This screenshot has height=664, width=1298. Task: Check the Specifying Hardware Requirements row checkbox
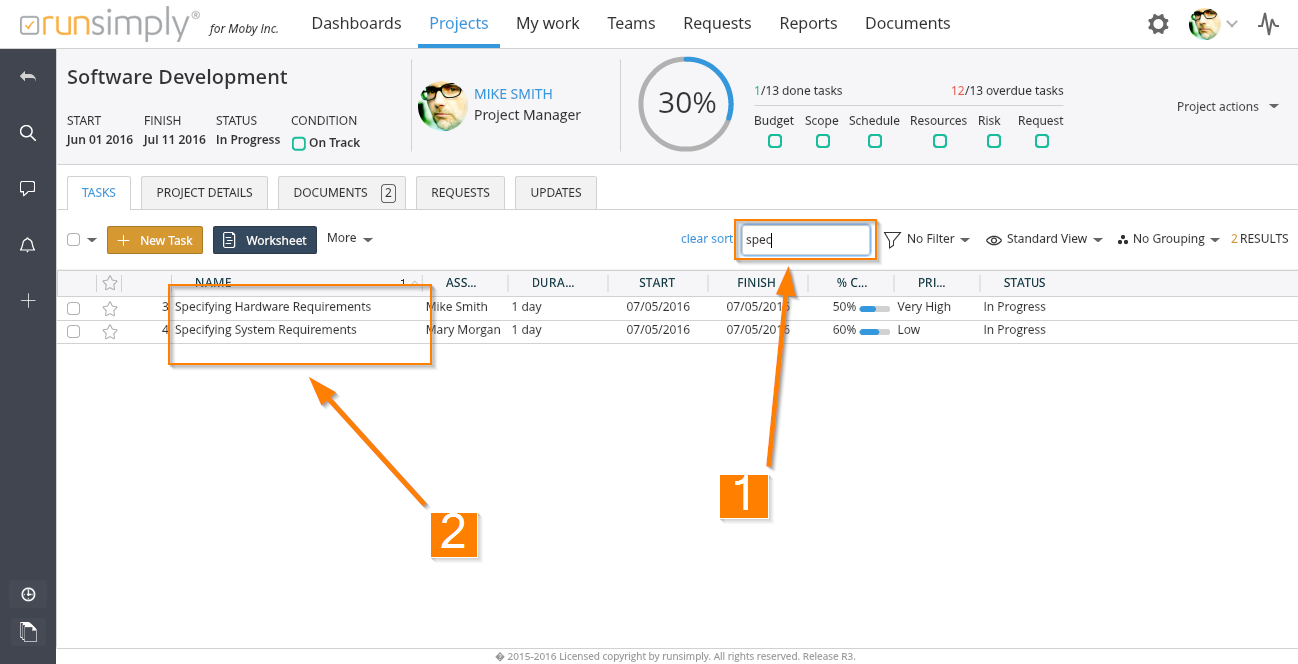coord(73,308)
